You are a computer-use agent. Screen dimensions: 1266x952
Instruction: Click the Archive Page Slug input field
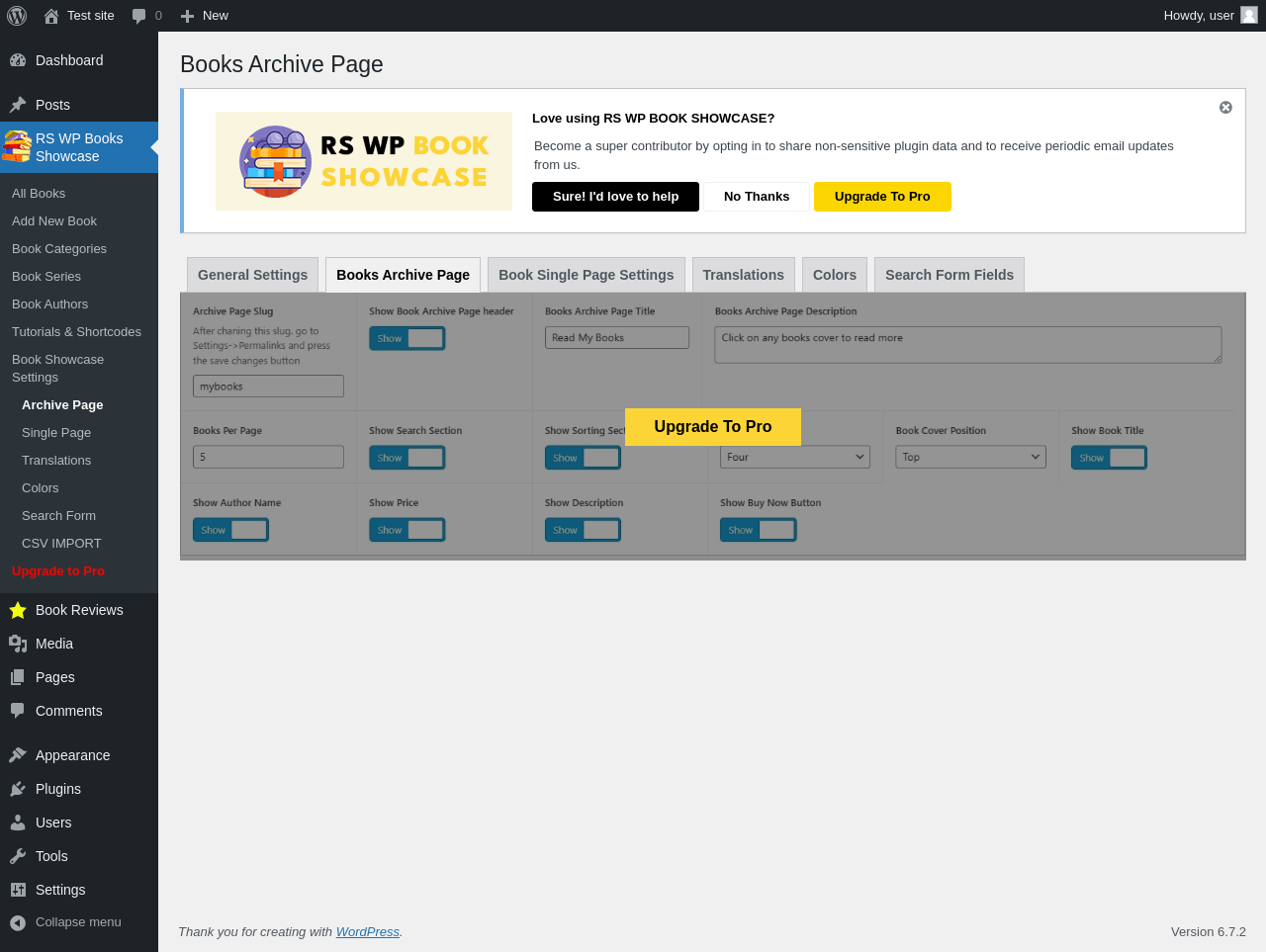click(269, 387)
